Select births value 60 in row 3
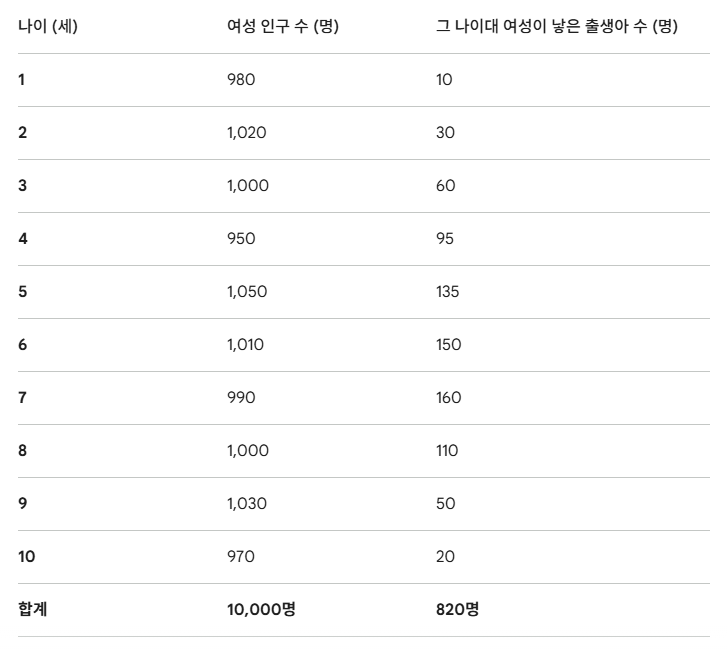The width and height of the screenshot is (727, 650). pyautogui.click(x=446, y=186)
